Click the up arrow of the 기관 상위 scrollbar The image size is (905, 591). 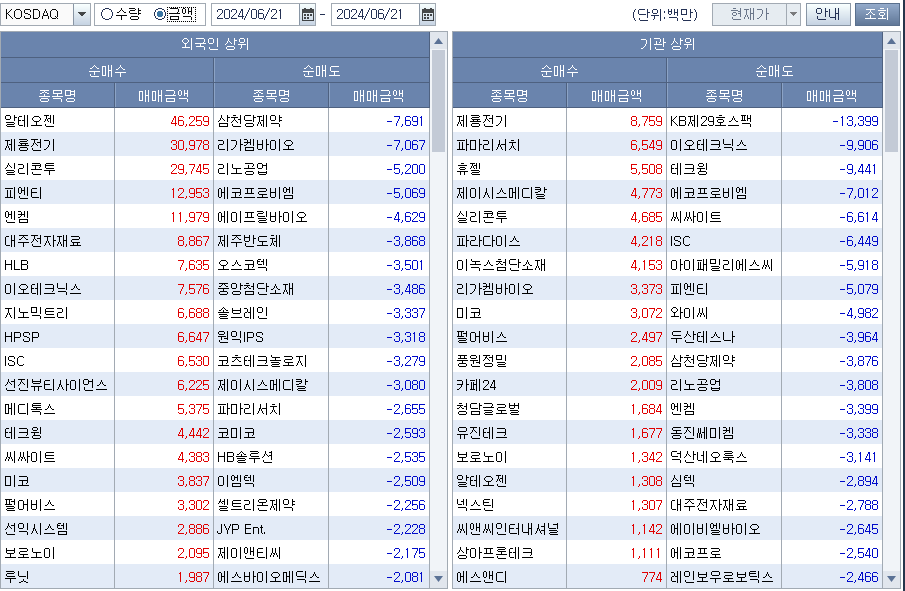tap(892, 41)
